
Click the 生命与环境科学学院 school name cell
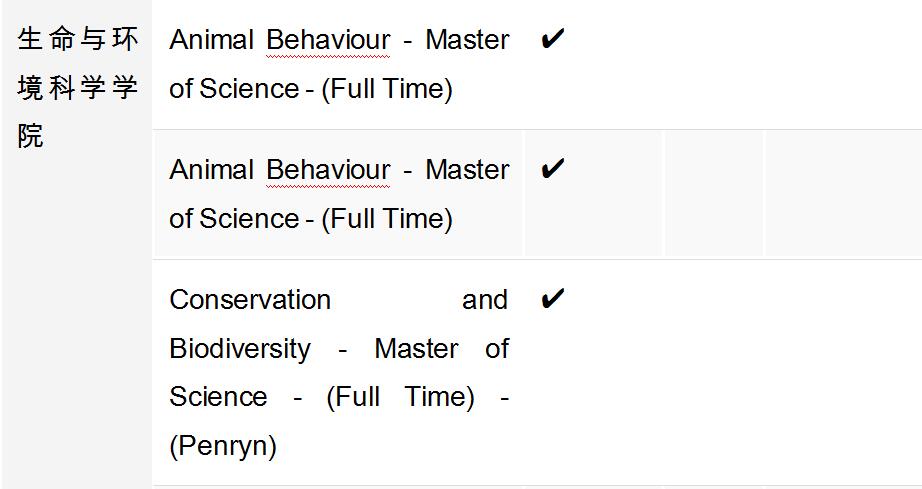pos(77,88)
